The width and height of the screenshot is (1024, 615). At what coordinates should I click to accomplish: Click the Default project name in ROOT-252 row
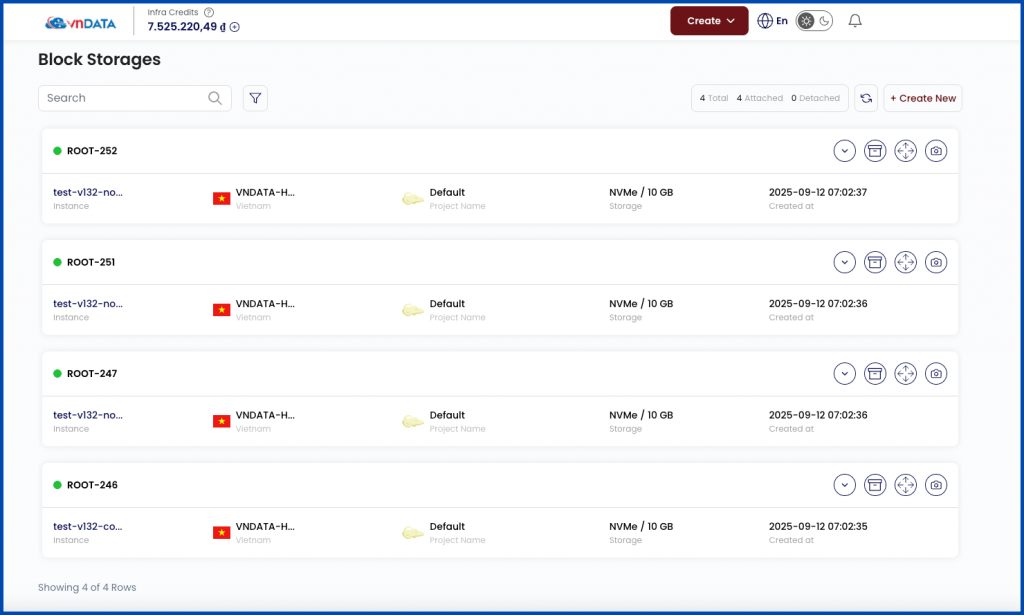[x=447, y=193]
